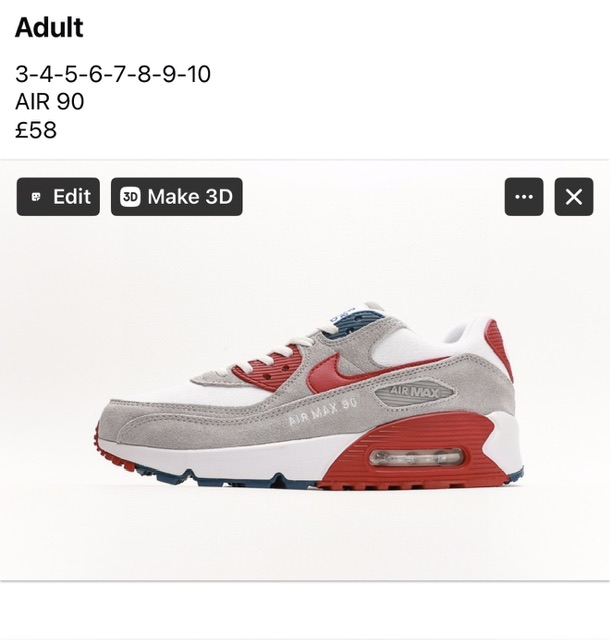The width and height of the screenshot is (610, 640).
Task: Select the Adult heading text
Action: [x=49, y=28]
